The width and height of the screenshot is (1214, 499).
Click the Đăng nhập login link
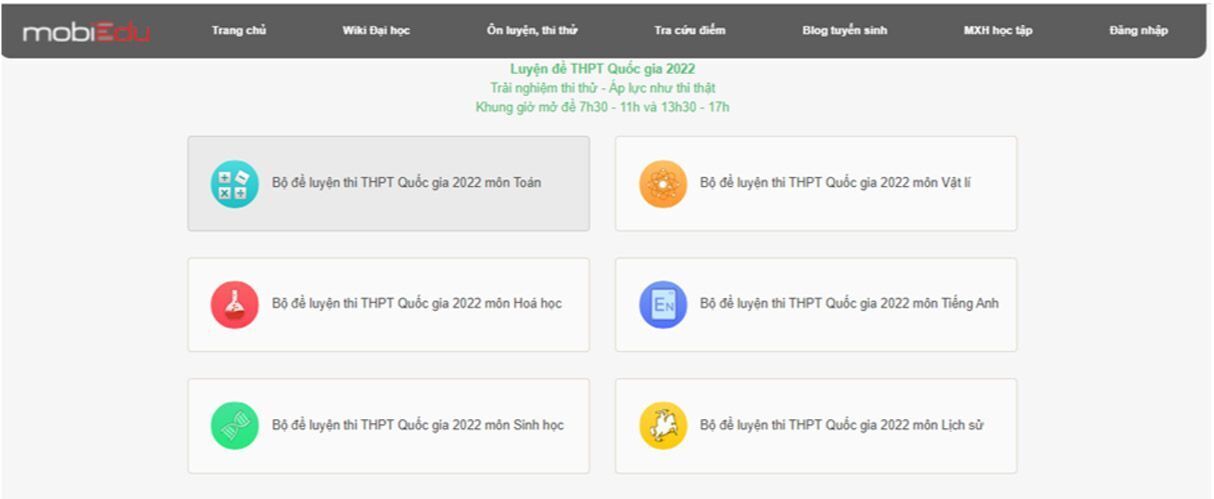point(1138,31)
